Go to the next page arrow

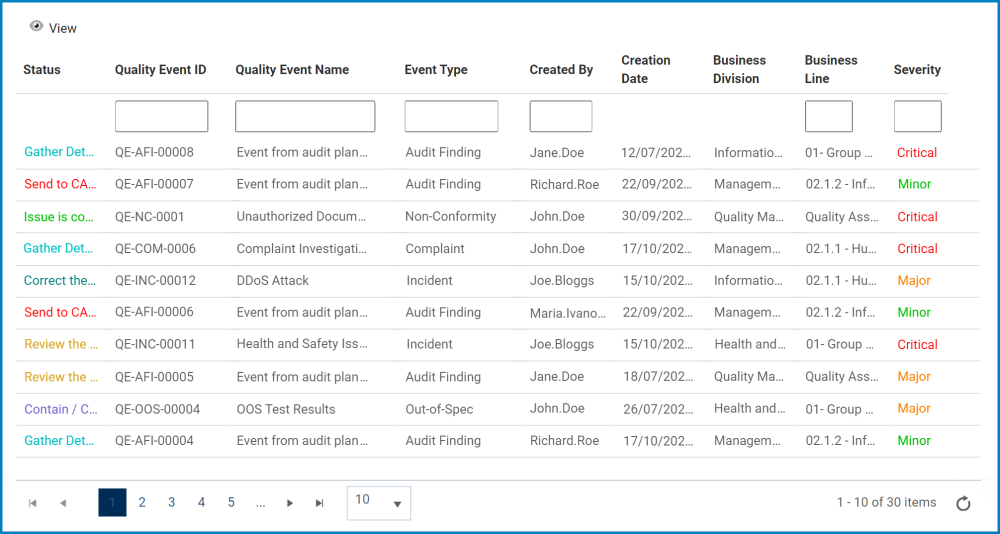[x=290, y=503]
